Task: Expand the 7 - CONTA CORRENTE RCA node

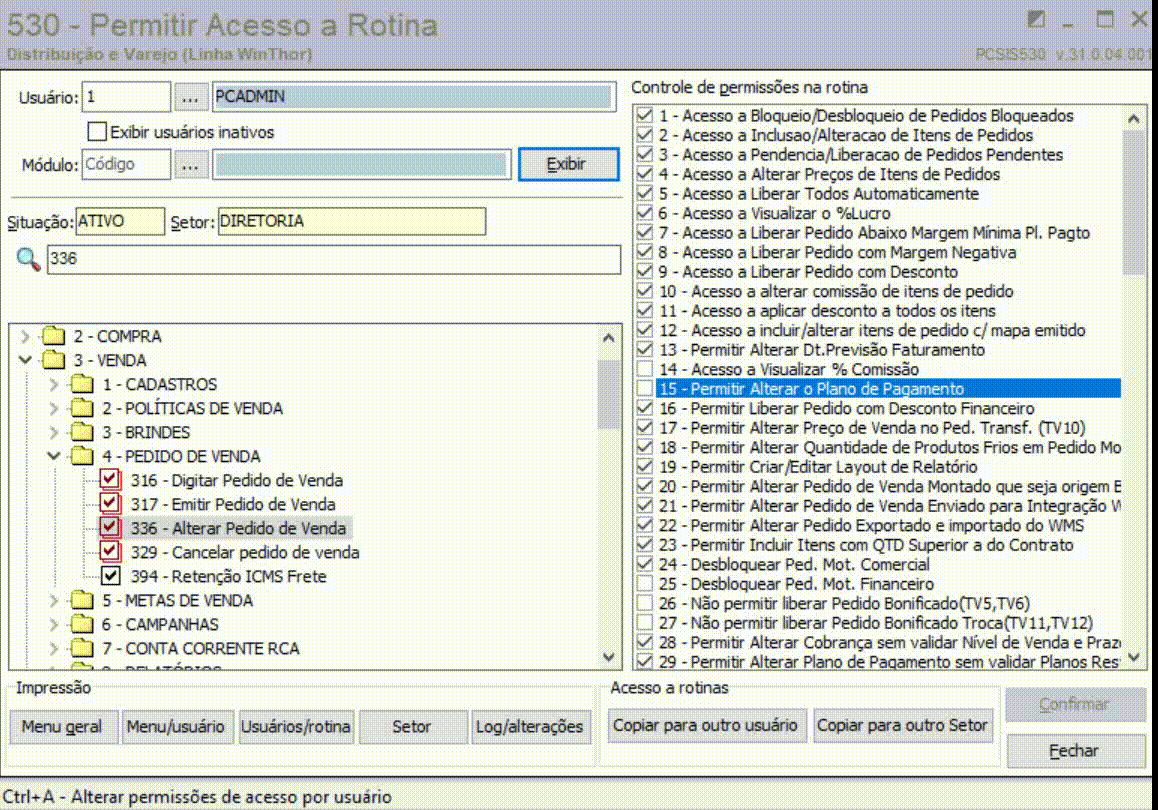Action: [x=54, y=648]
